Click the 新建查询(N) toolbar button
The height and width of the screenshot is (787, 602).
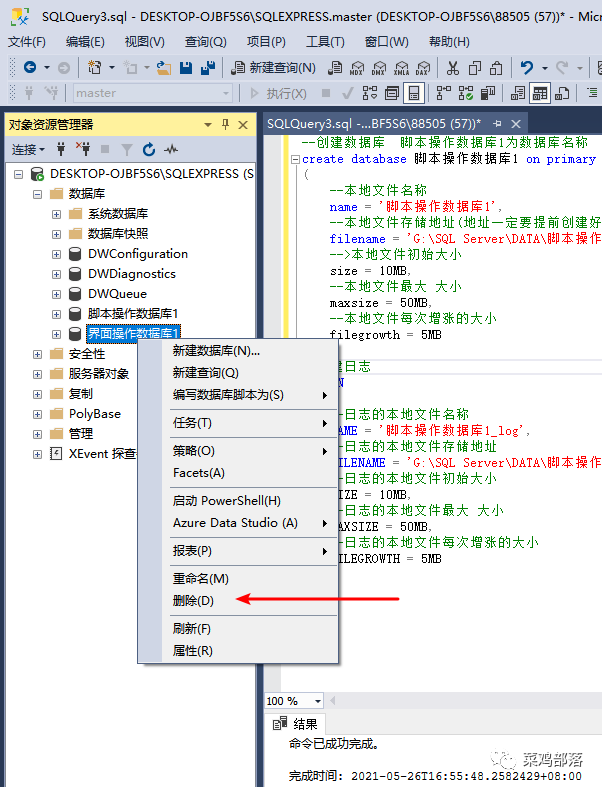click(x=274, y=68)
